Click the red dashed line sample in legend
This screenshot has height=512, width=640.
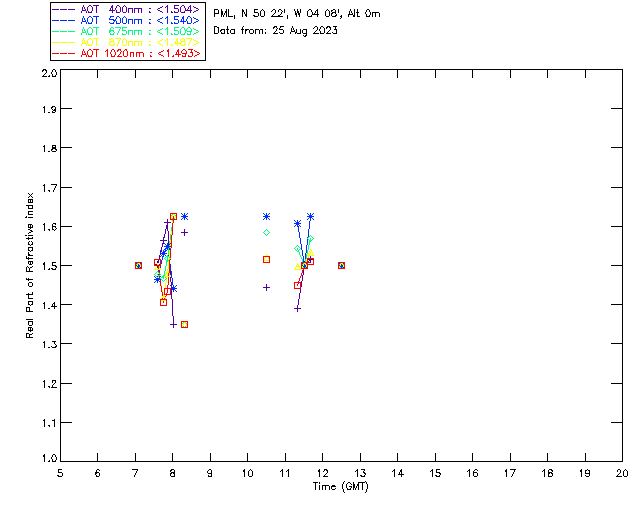pyautogui.click(x=64, y=53)
